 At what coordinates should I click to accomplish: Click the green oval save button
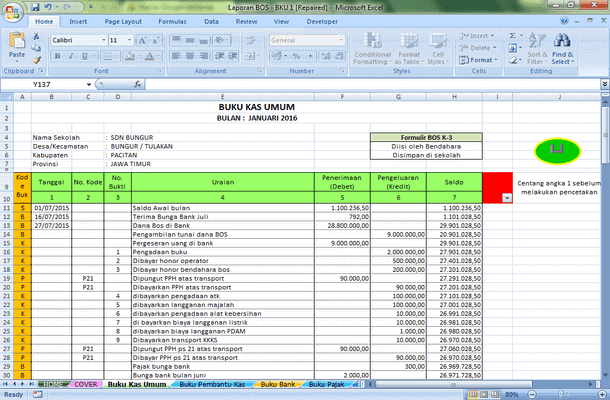point(557,151)
